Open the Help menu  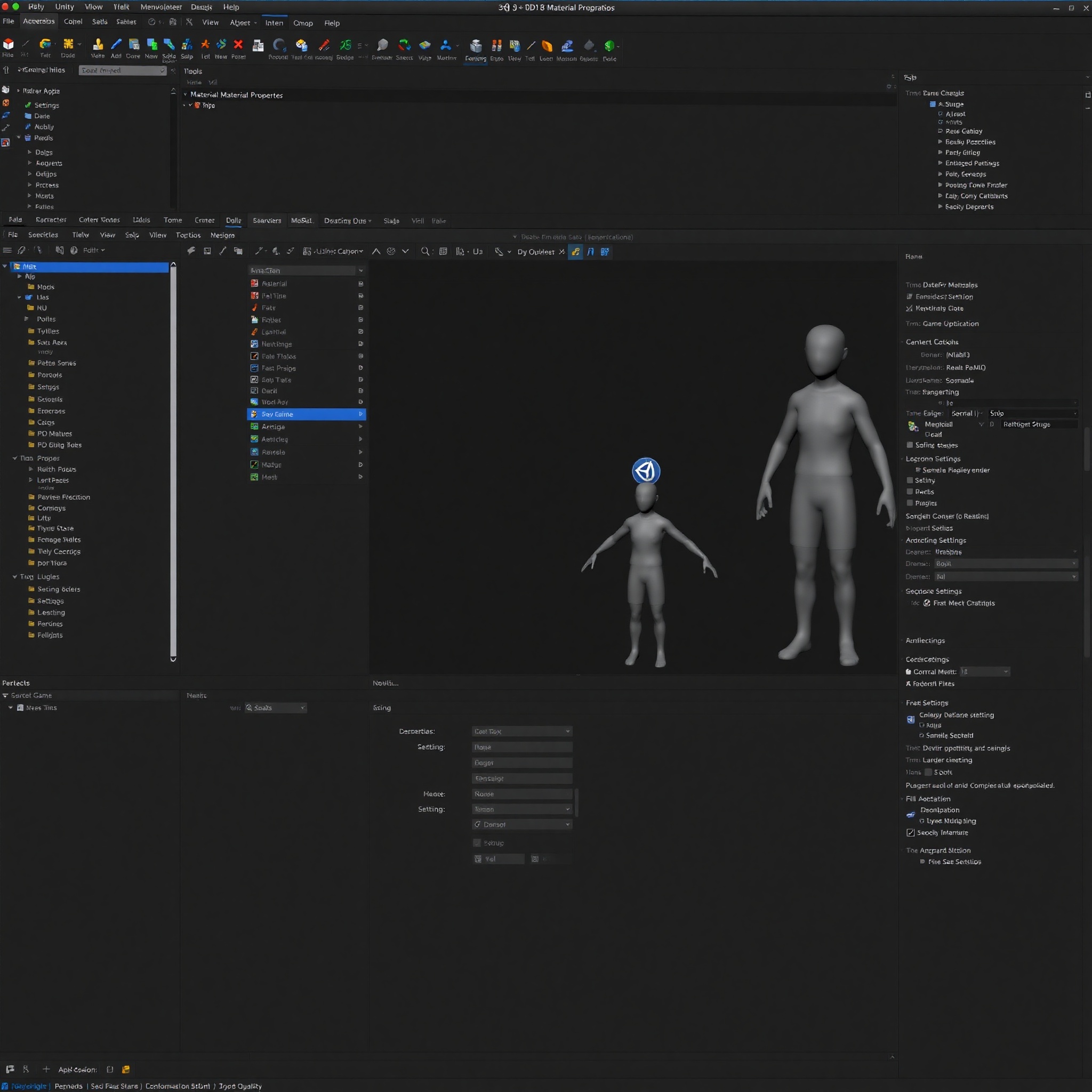tap(230, 7)
